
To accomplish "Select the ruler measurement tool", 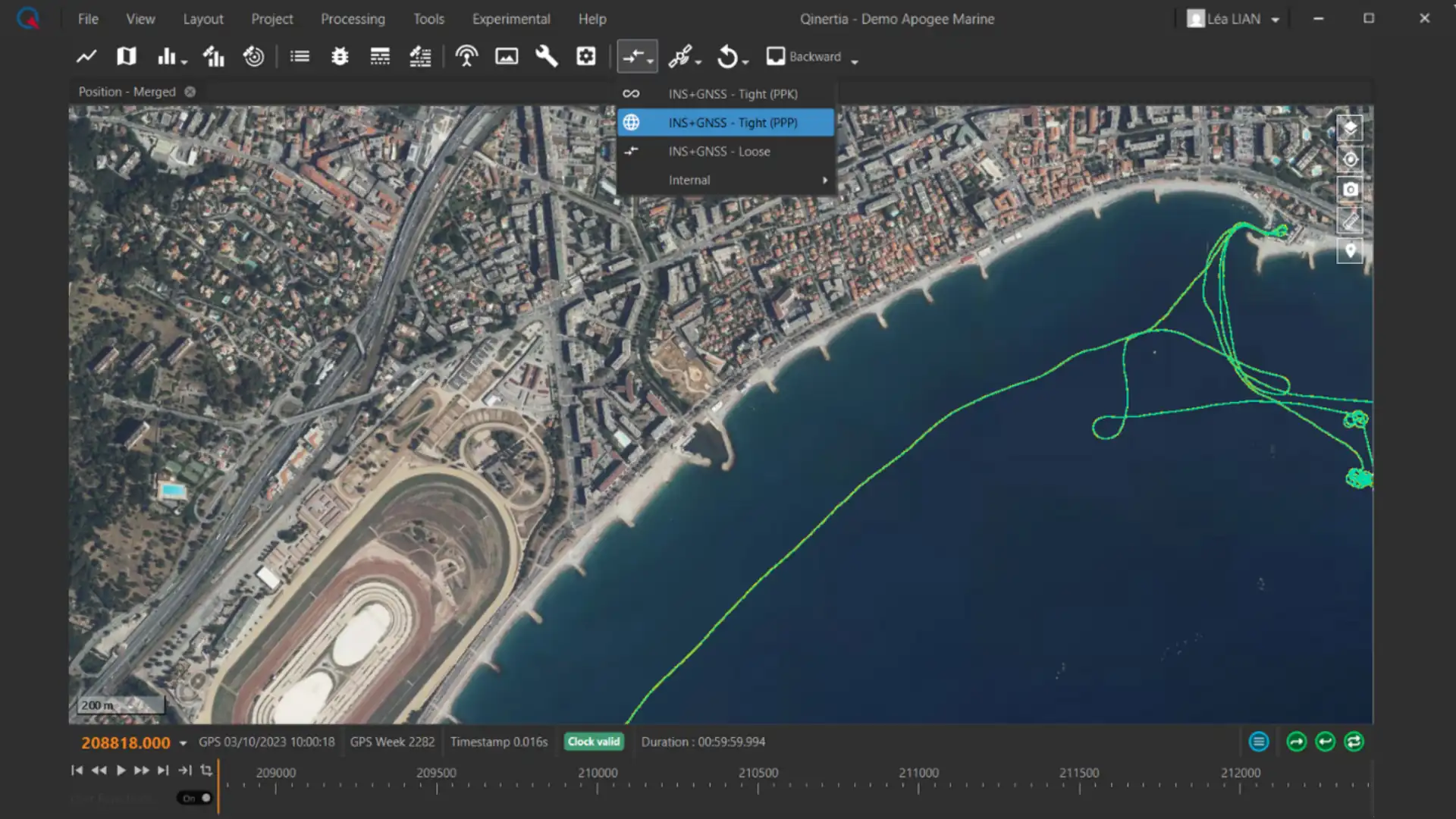I will [x=1350, y=221].
